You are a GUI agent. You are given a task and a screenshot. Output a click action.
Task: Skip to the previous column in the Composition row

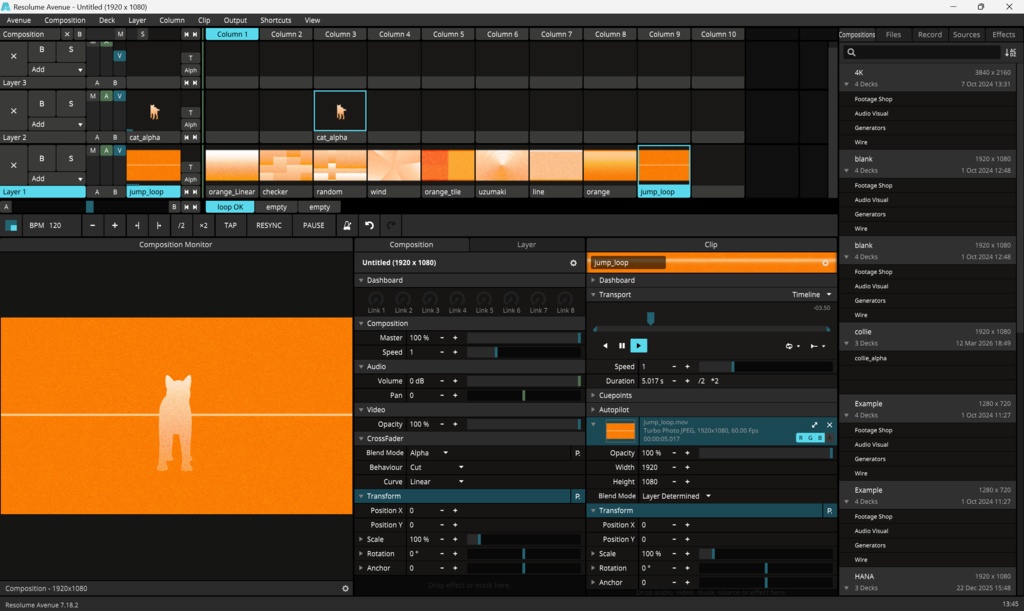coord(186,34)
